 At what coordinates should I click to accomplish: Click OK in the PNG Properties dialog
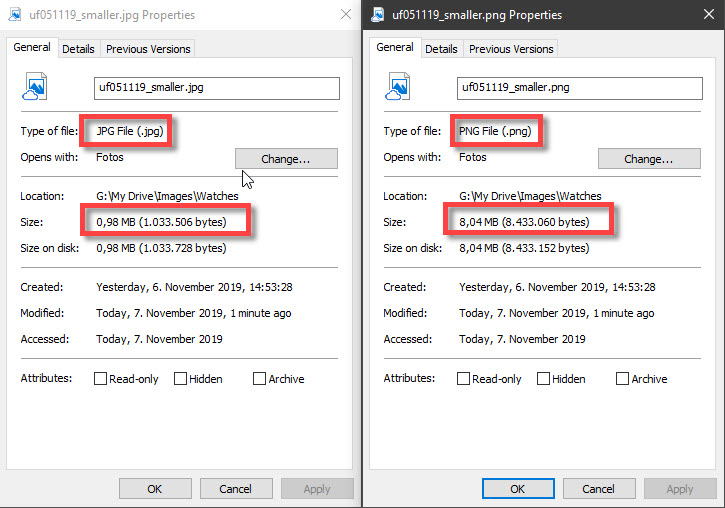tap(517, 489)
